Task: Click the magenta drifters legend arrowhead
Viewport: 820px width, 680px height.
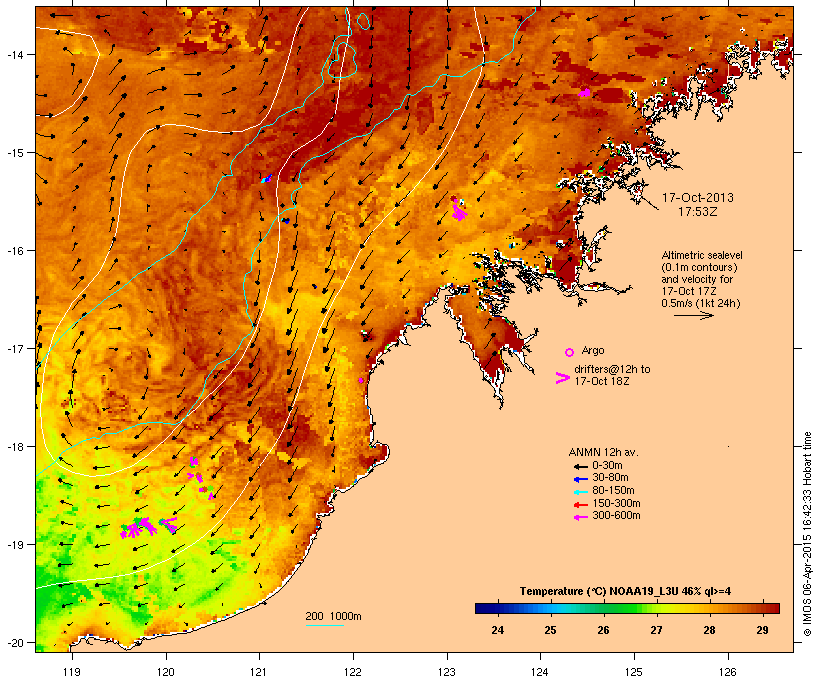Action: coord(562,378)
